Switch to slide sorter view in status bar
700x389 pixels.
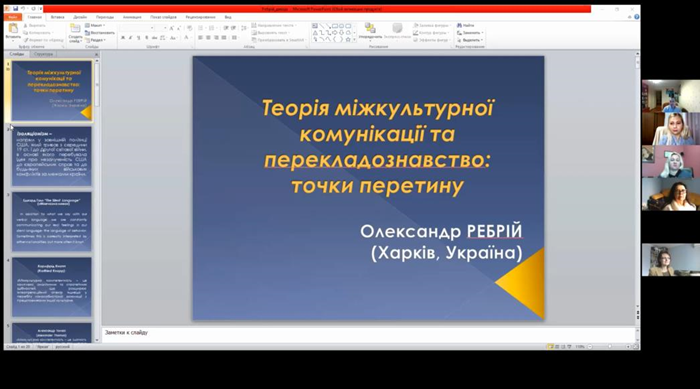pyautogui.click(x=557, y=347)
